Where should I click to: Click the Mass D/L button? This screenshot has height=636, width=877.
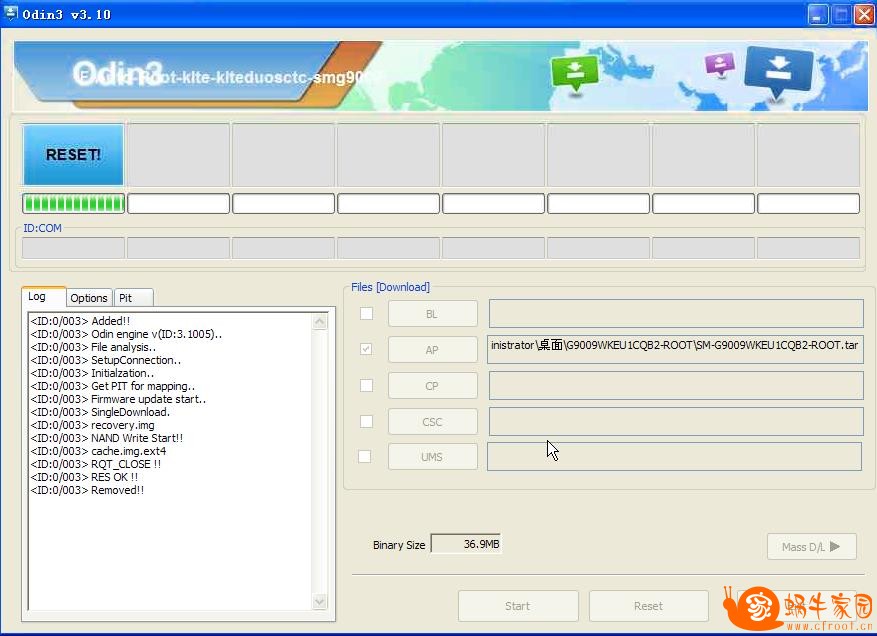point(812,547)
